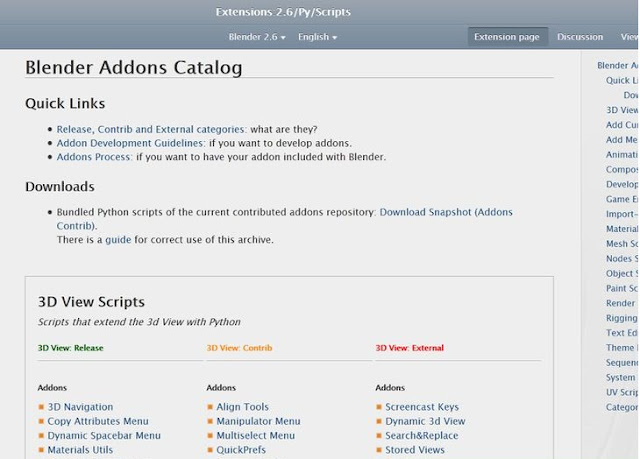
Task: Jump to System in sidebar contents
Action: 620,377
